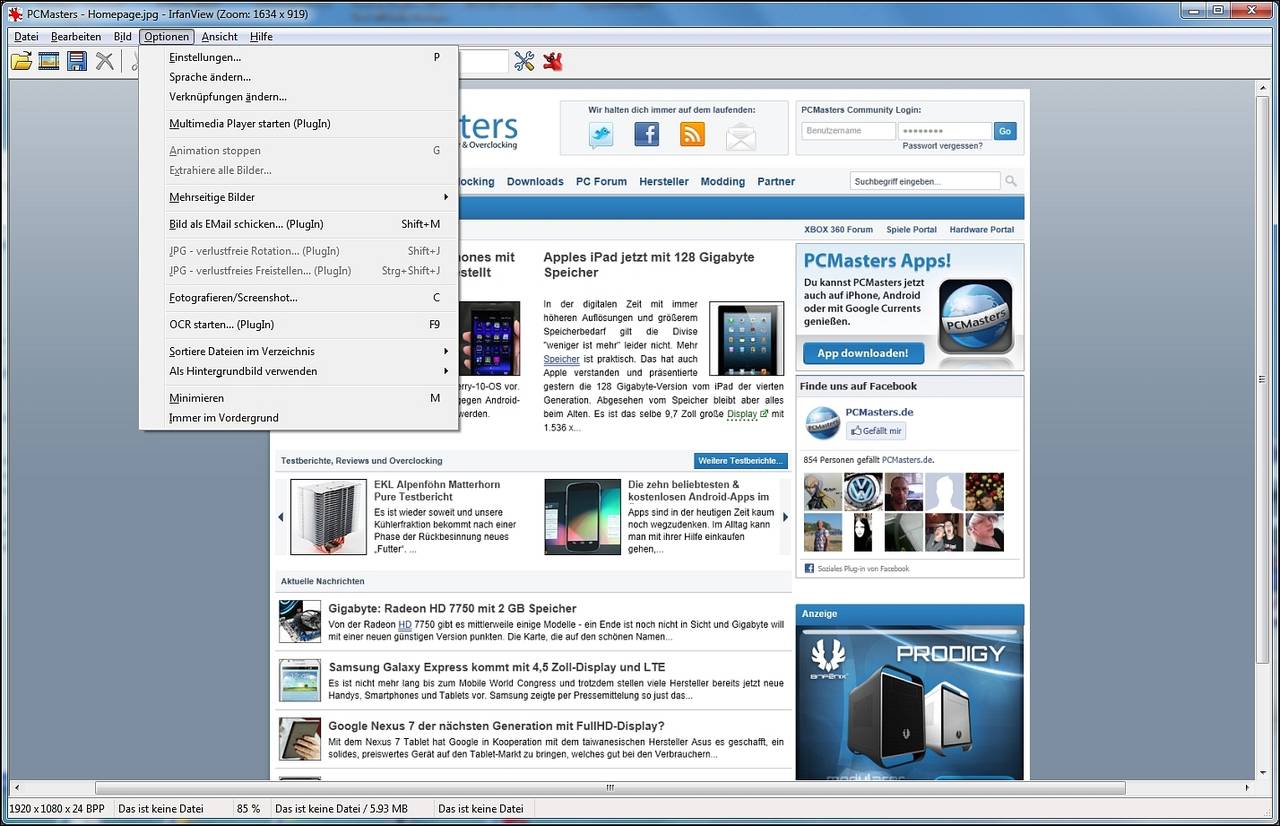
Task: Click the Modding navigation link
Action: (723, 182)
